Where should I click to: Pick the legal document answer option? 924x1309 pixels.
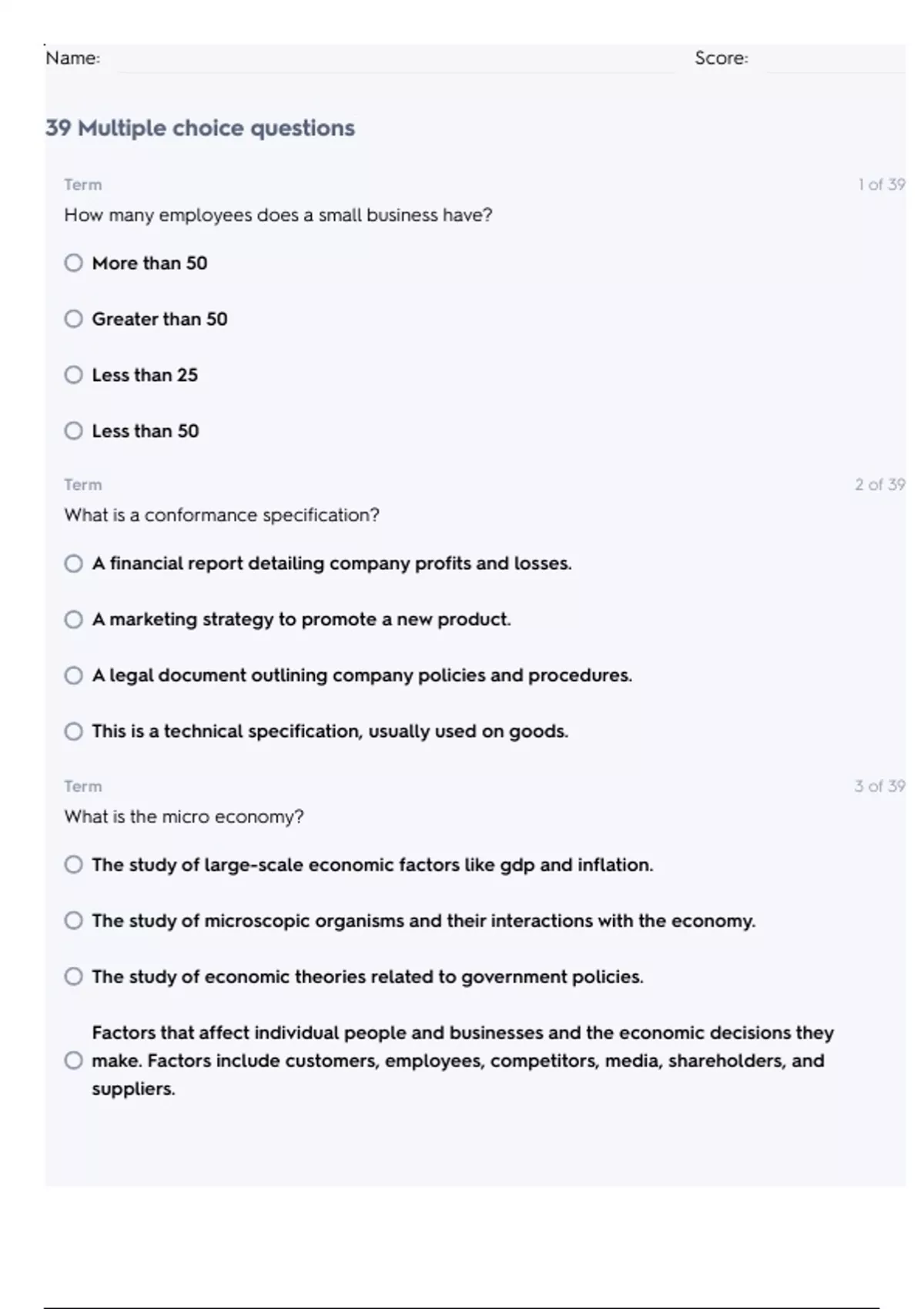tap(73, 675)
